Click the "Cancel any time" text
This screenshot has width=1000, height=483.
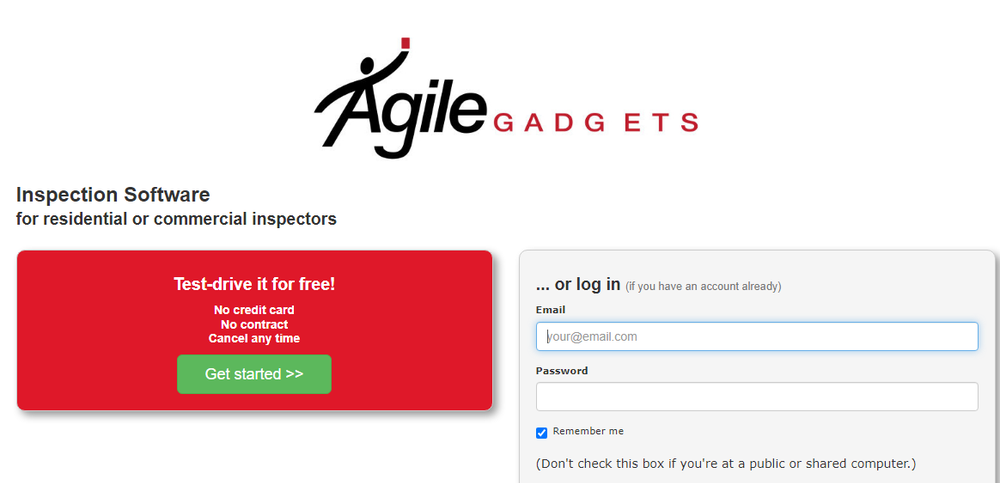click(254, 338)
